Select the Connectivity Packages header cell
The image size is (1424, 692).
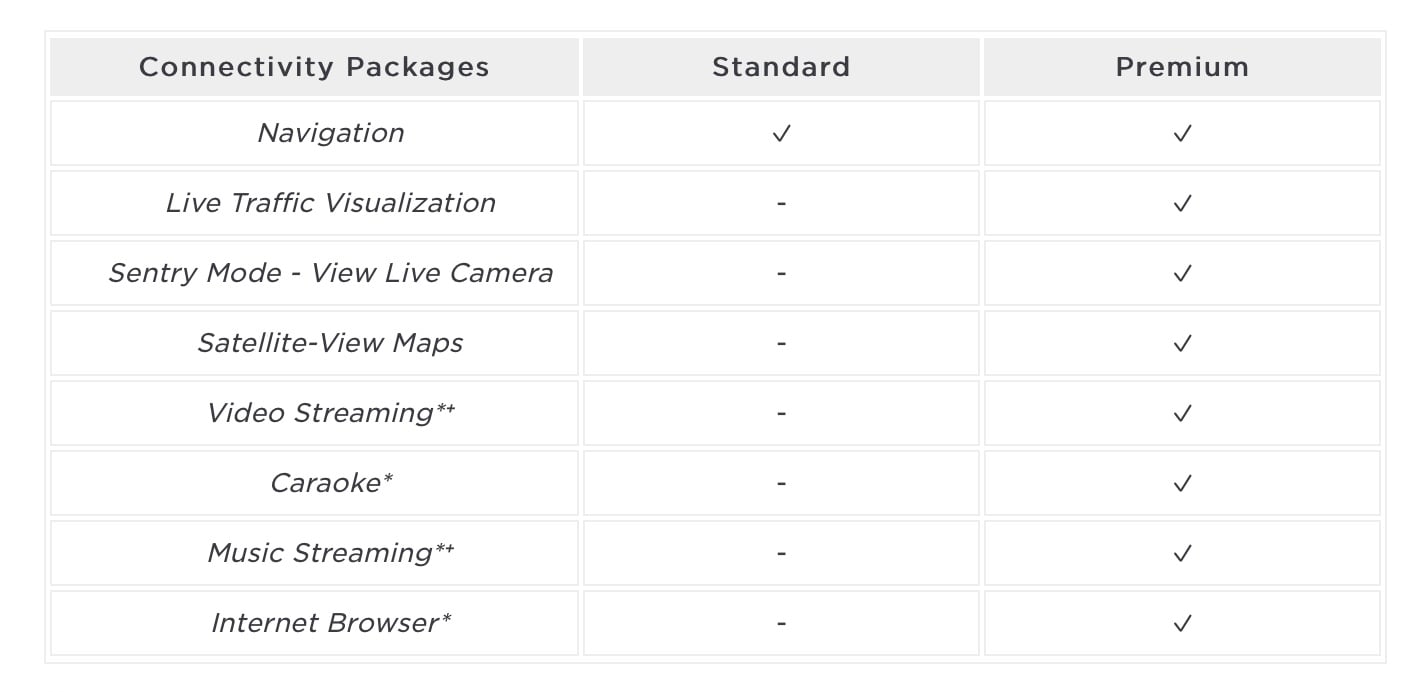314,67
